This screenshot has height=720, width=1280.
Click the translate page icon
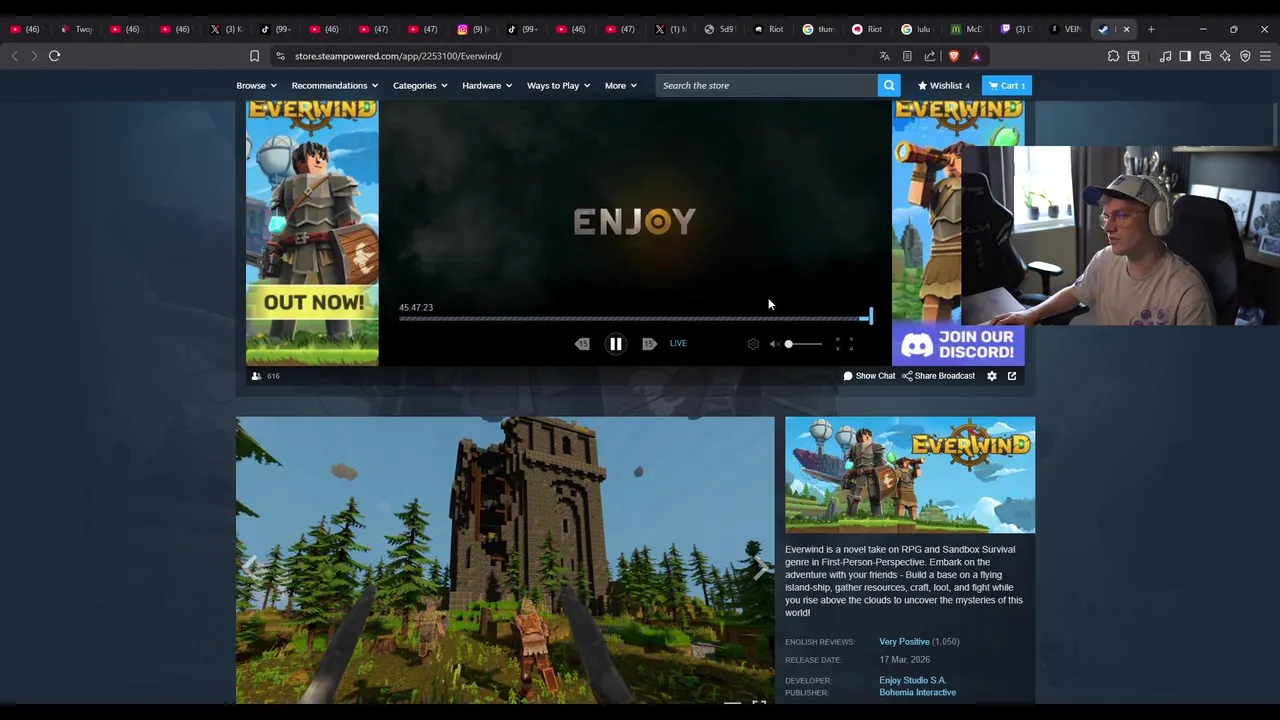coord(884,56)
